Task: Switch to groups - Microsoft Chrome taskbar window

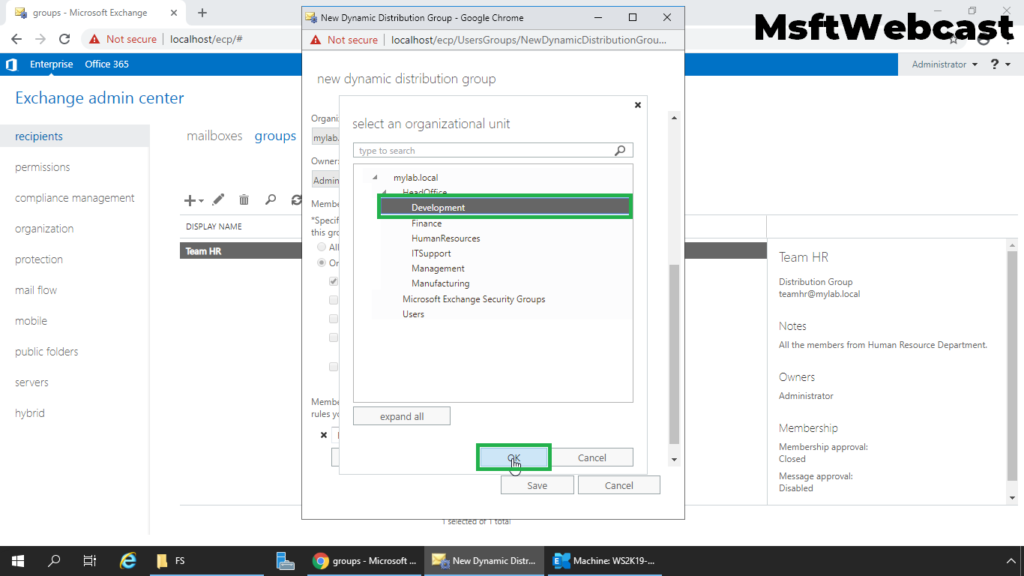Action: [364, 561]
